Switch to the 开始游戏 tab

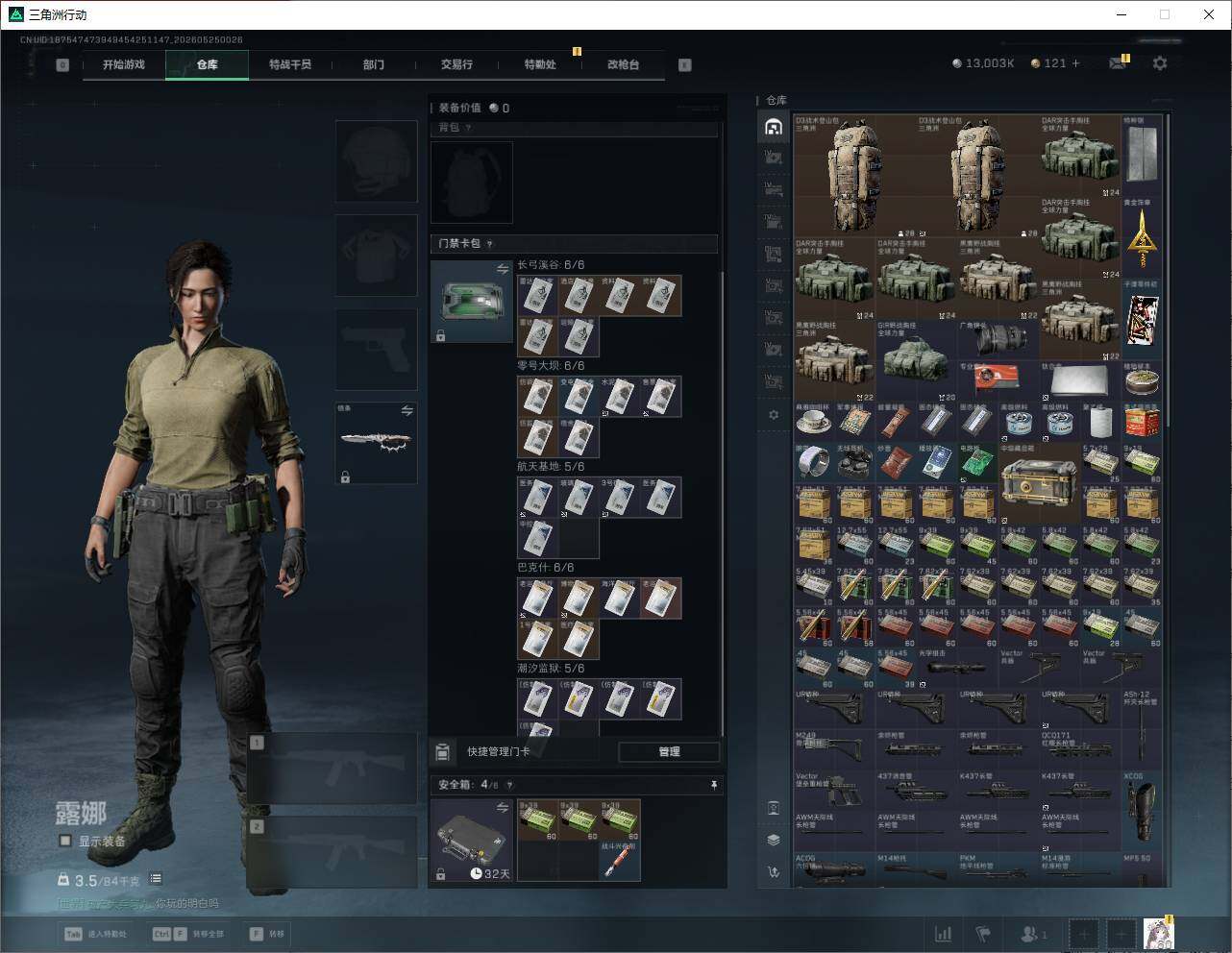pyautogui.click(x=124, y=64)
